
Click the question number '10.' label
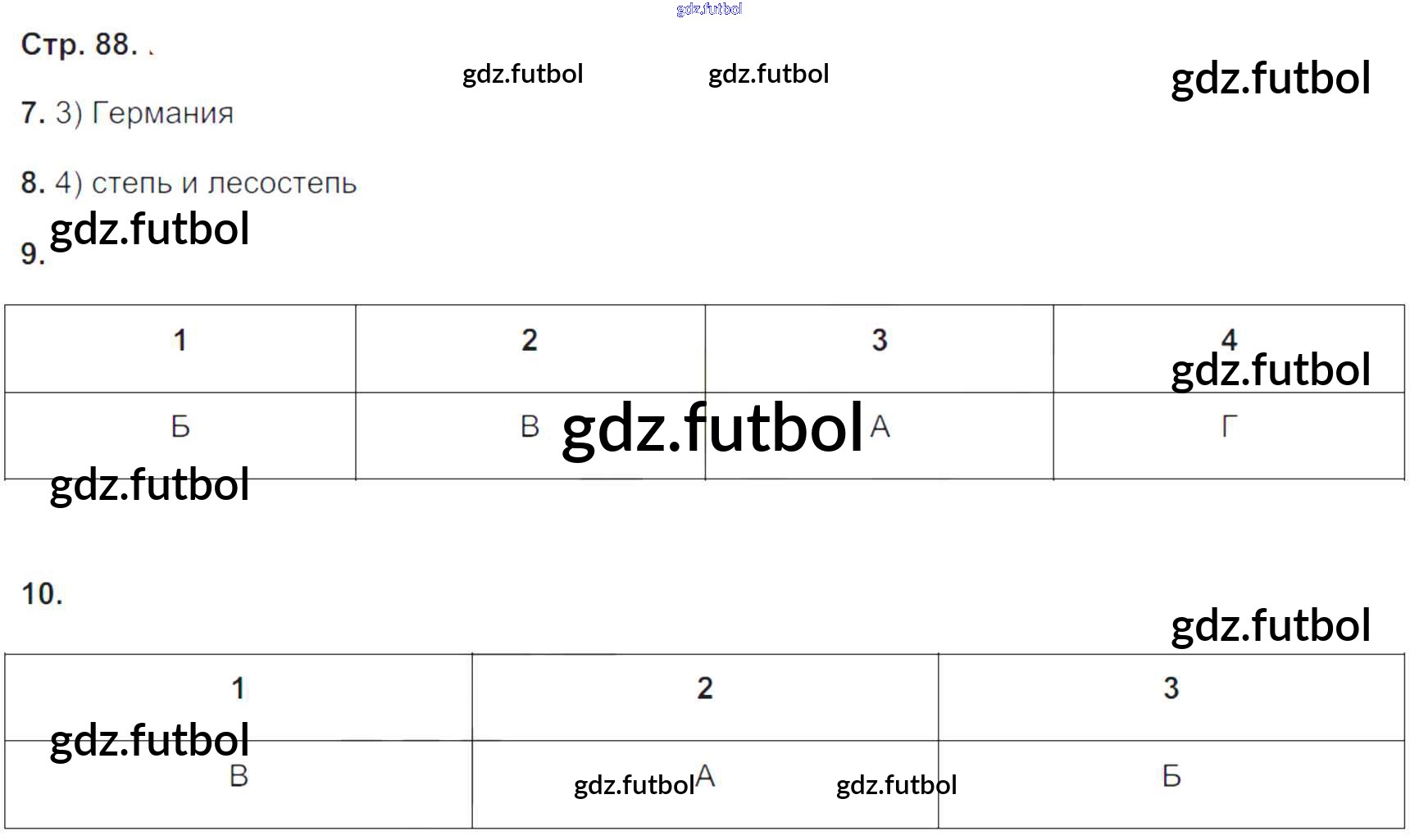tap(42, 594)
